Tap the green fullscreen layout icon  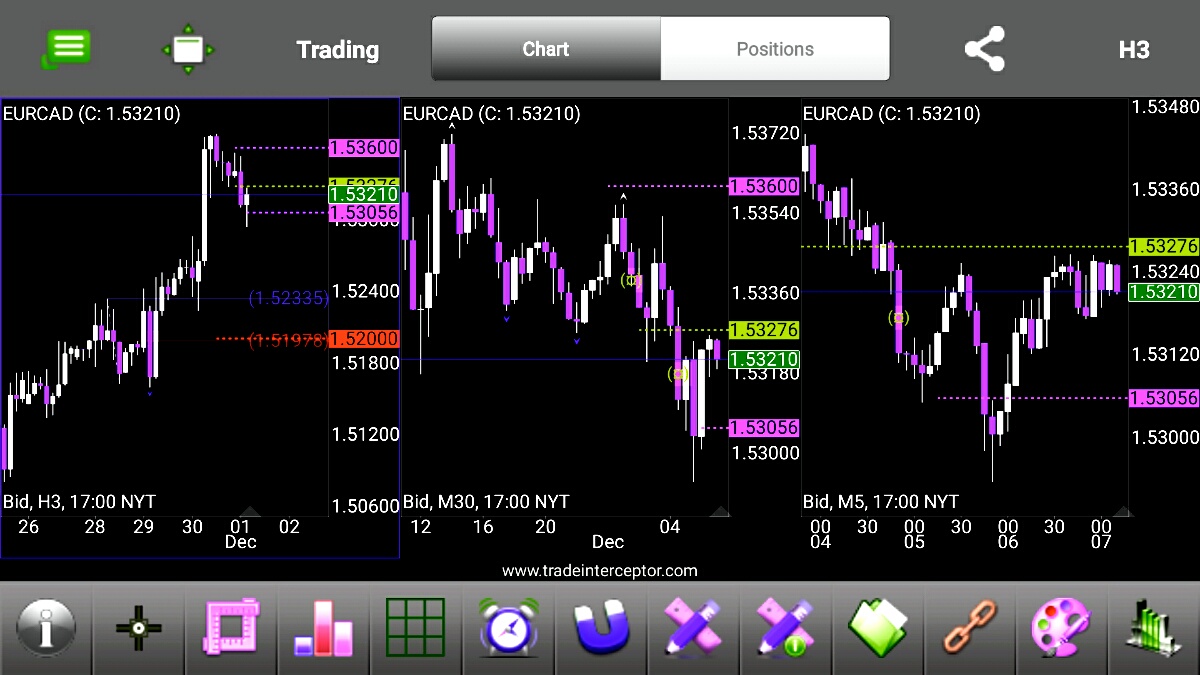tap(188, 49)
